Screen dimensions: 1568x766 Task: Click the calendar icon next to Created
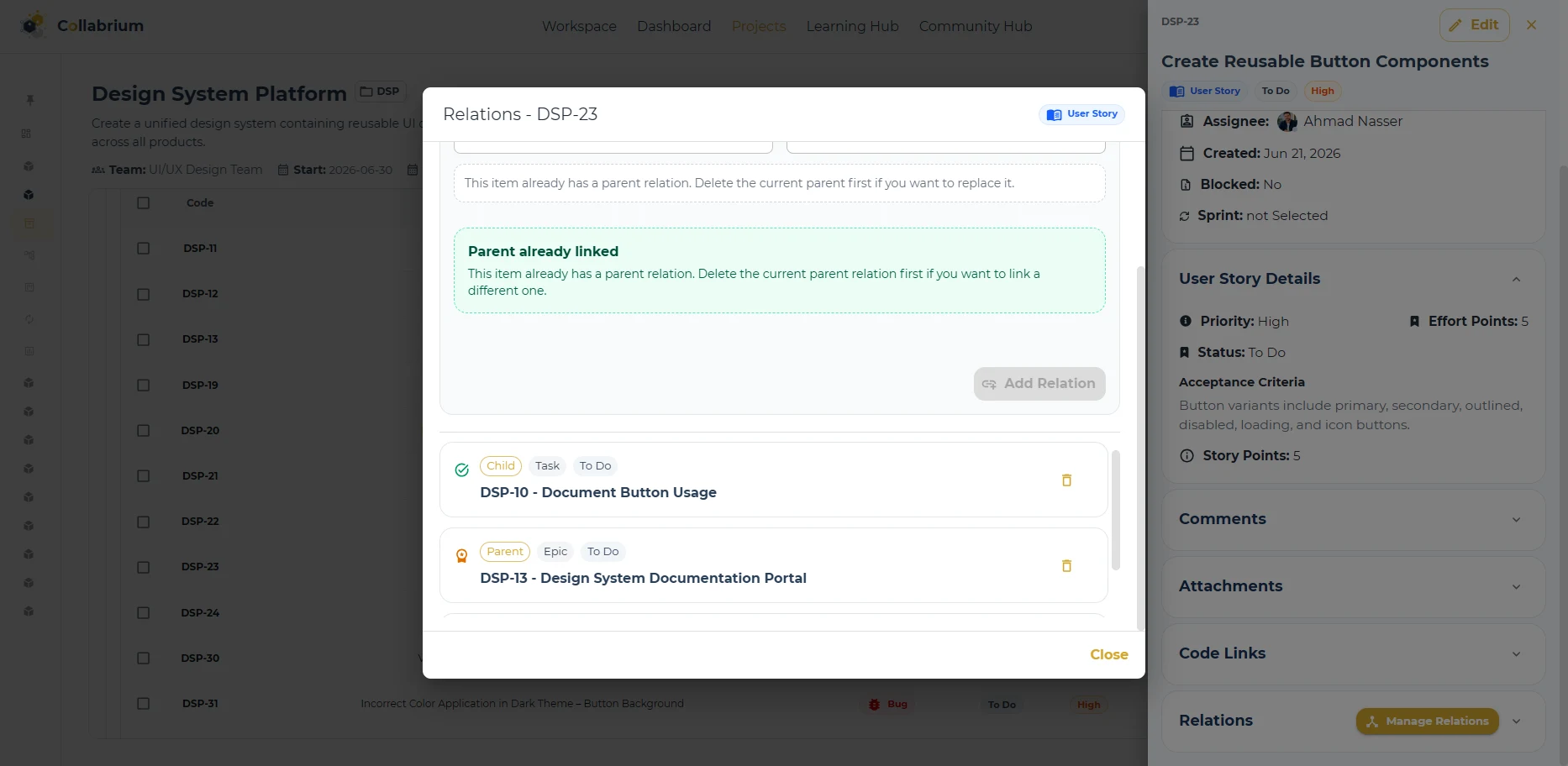1187,154
